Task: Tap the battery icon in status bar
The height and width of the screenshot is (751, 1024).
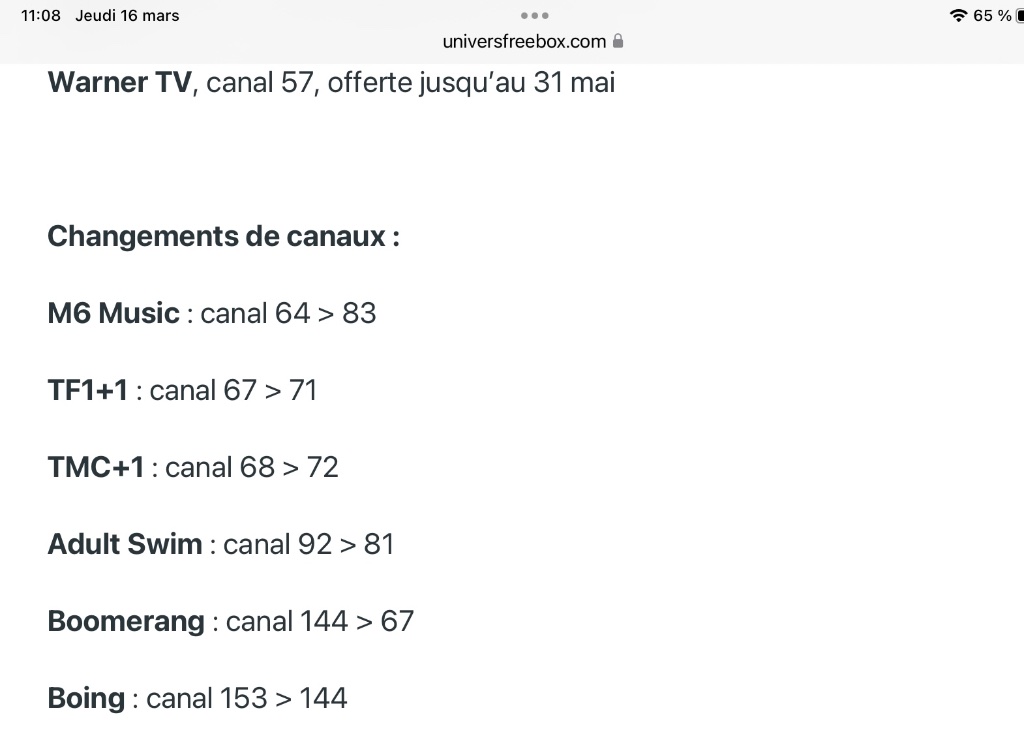Action: [x=1019, y=16]
